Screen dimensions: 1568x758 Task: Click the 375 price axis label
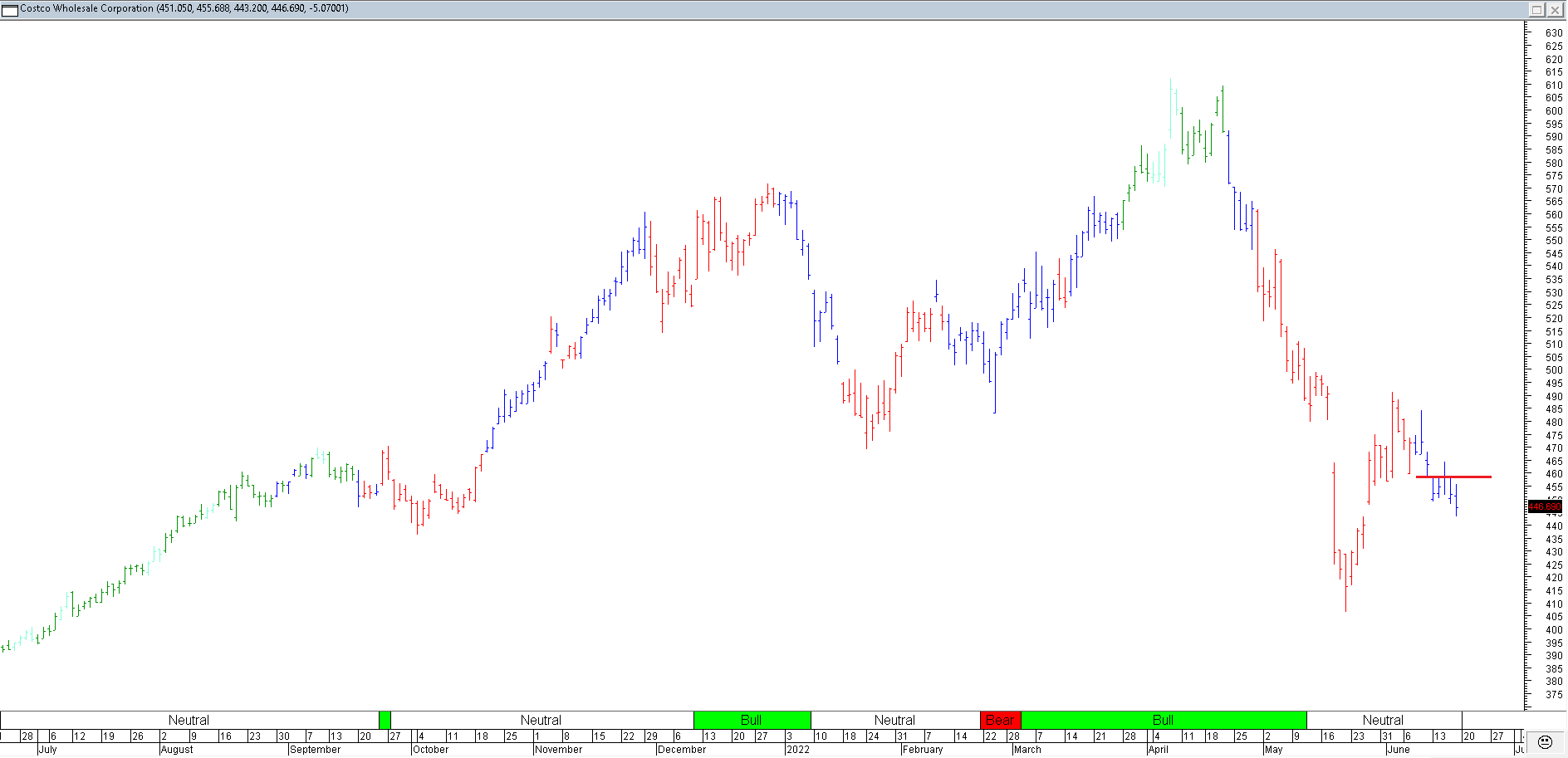click(1554, 695)
